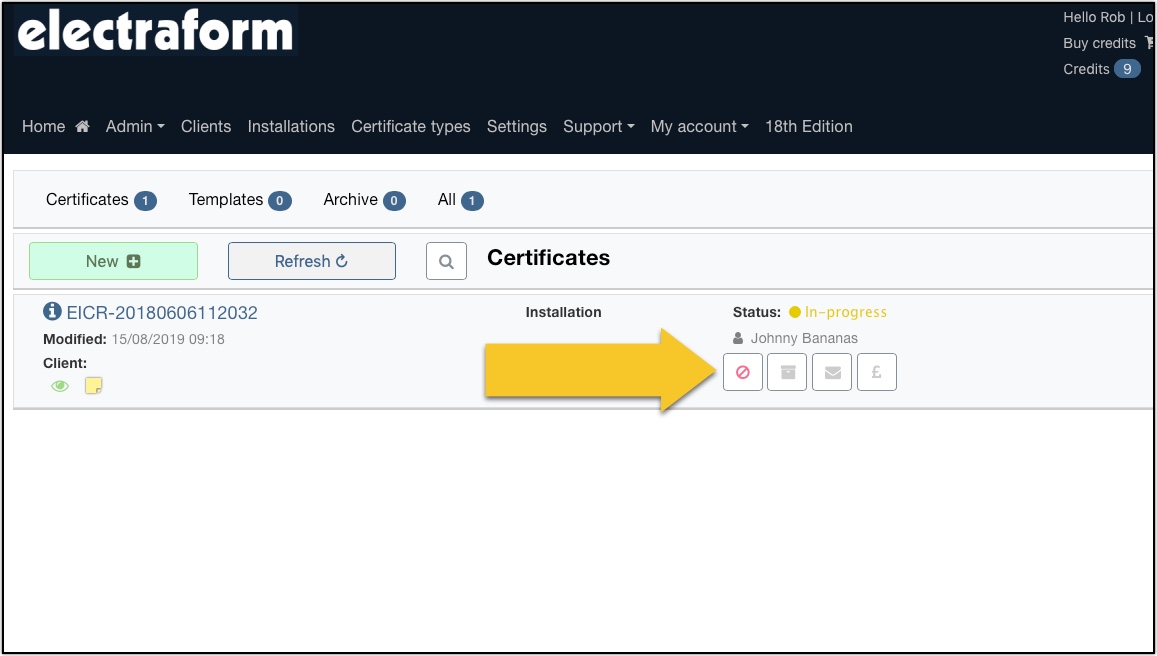Click the In-progress status label

click(846, 312)
